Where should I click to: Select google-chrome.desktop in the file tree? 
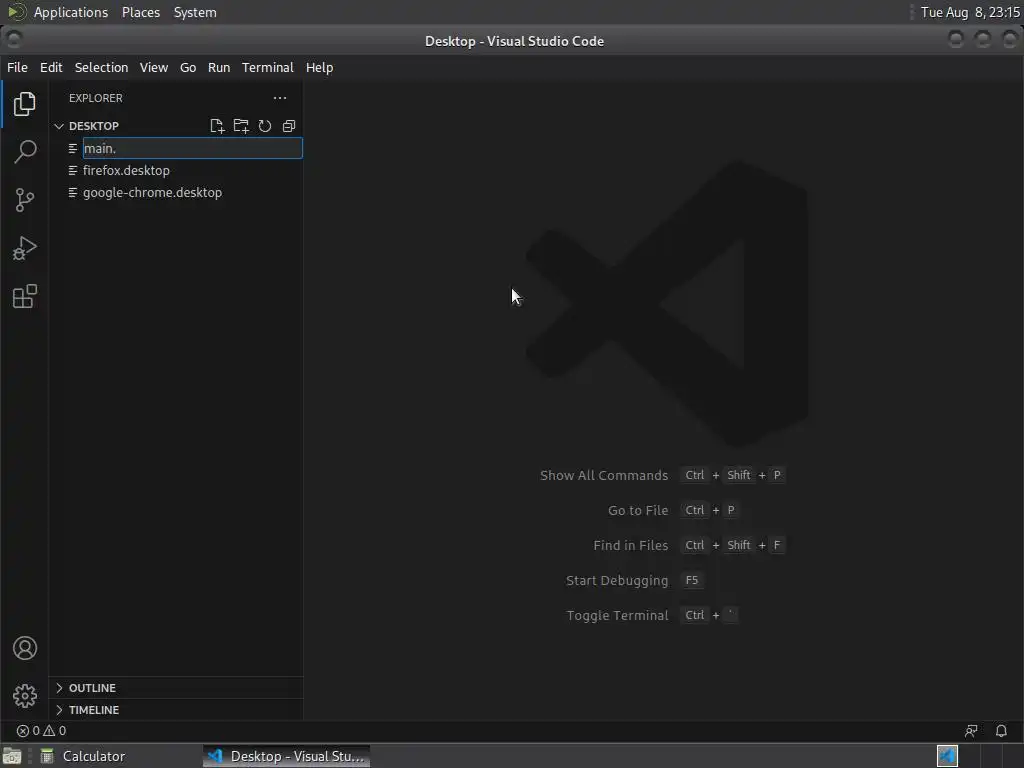pyautogui.click(x=152, y=193)
